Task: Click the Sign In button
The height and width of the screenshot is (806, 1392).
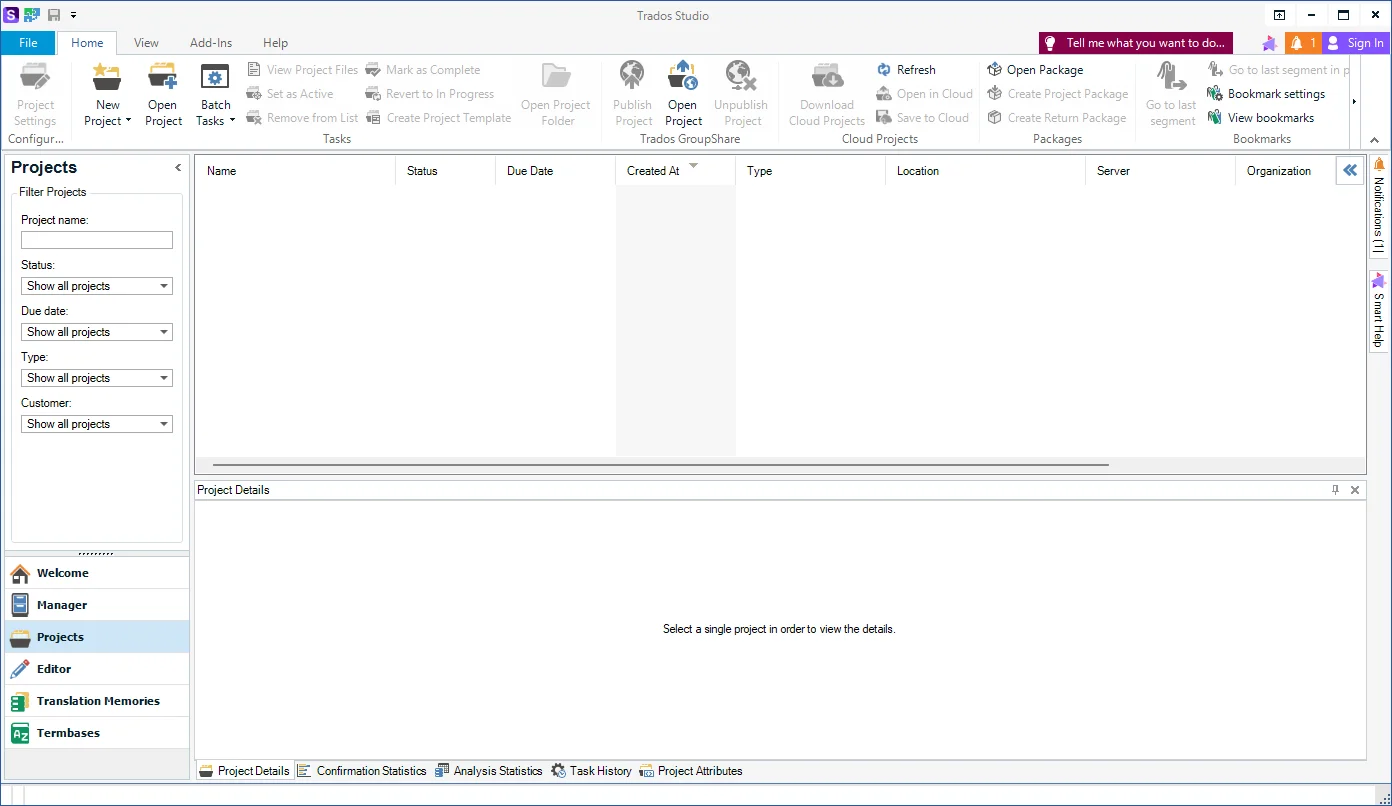Action: (1356, 43)
